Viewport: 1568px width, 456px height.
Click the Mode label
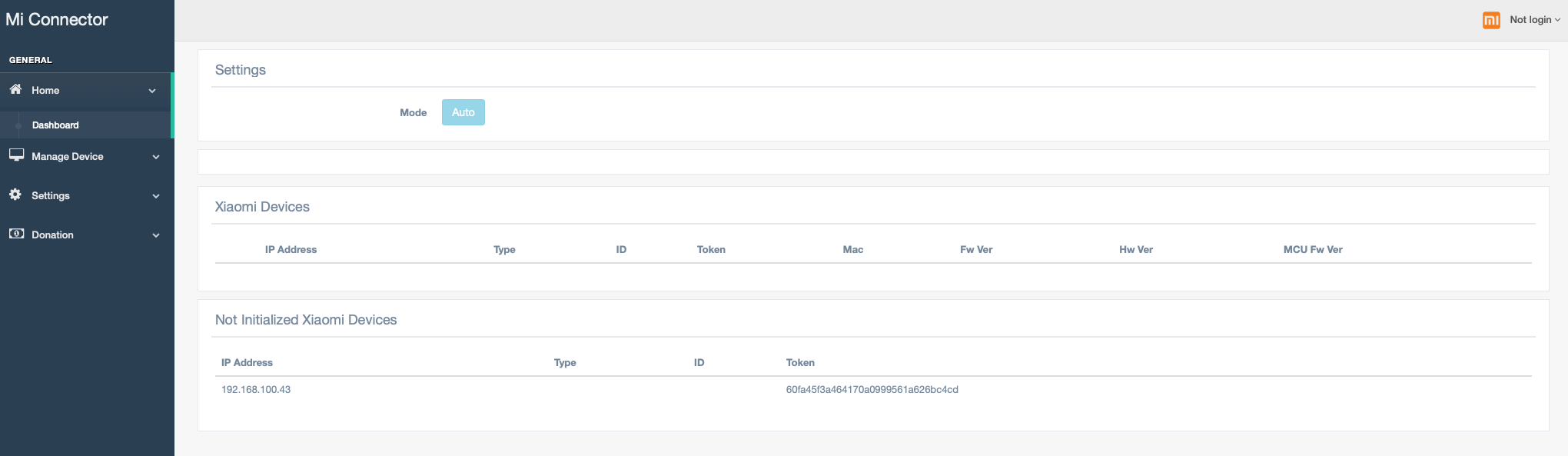[x=414, y=113]
